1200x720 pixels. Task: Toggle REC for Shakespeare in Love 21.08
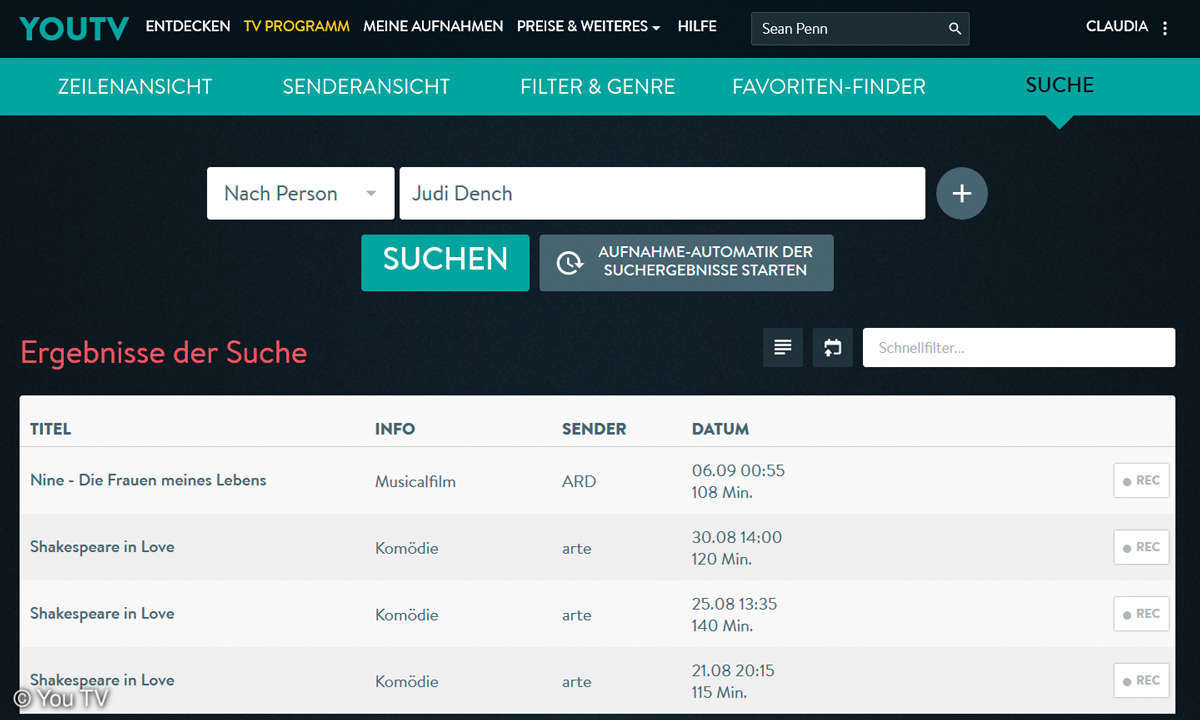click(1141, 681)
